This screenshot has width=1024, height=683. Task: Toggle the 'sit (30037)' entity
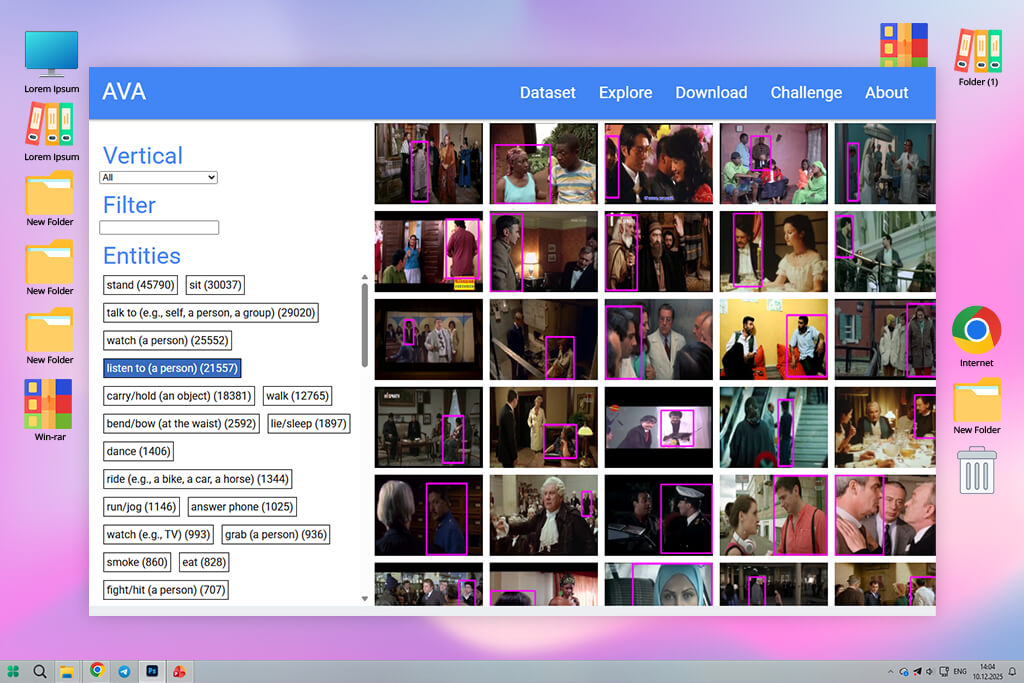pos(215,285)
